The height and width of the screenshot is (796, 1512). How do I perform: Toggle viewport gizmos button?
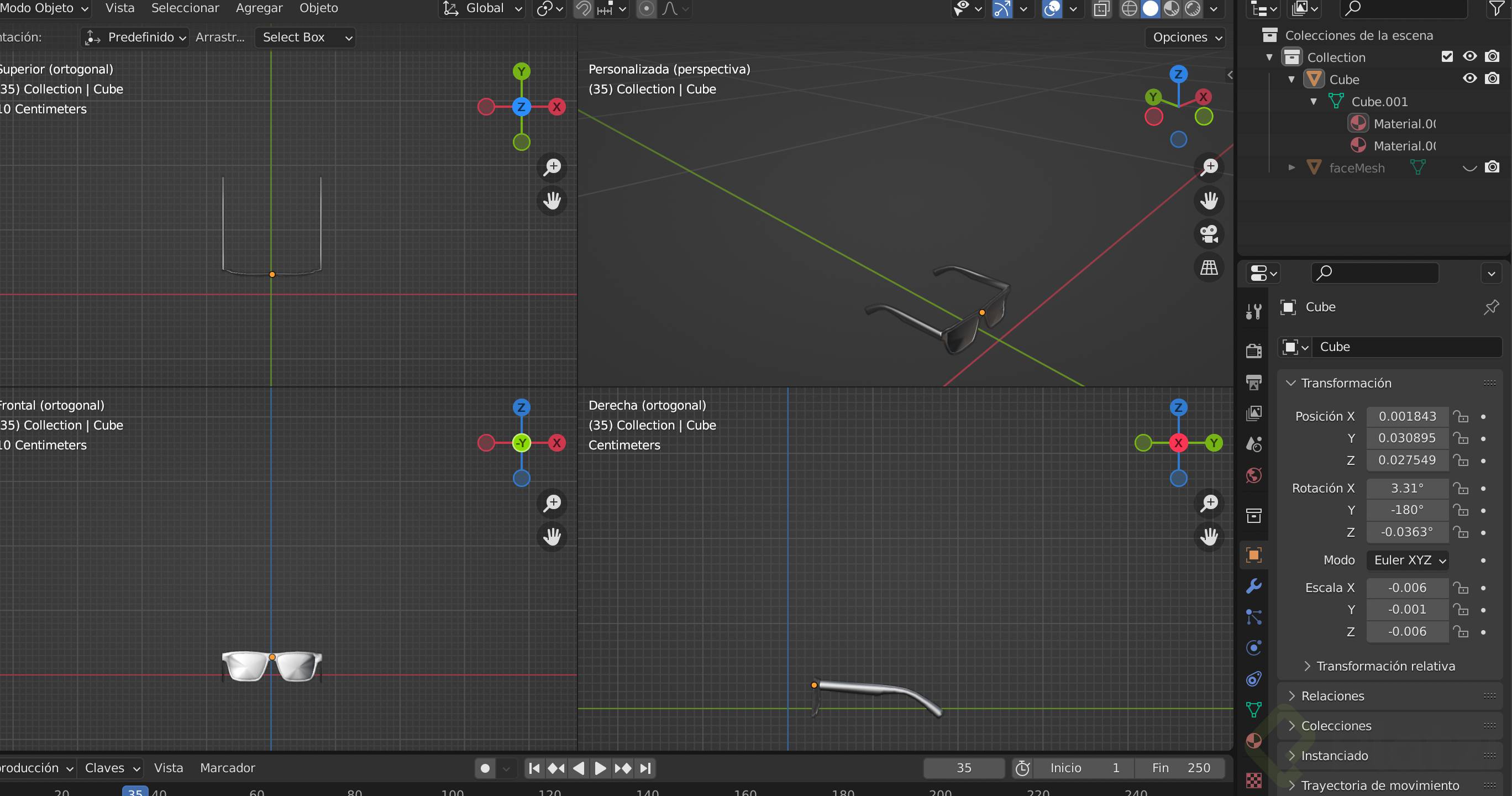coord(1002,8)
